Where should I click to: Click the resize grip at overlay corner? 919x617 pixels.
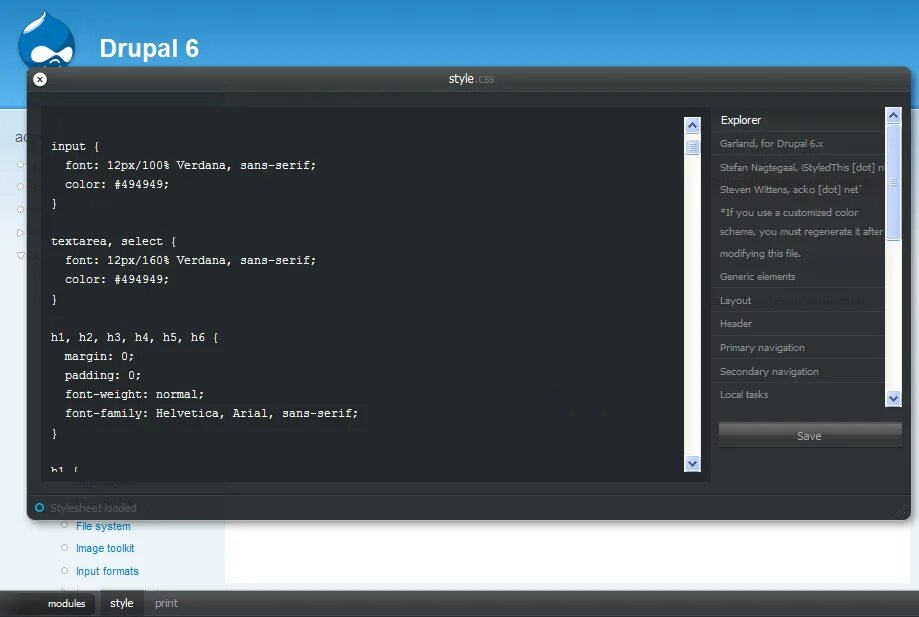900,512
